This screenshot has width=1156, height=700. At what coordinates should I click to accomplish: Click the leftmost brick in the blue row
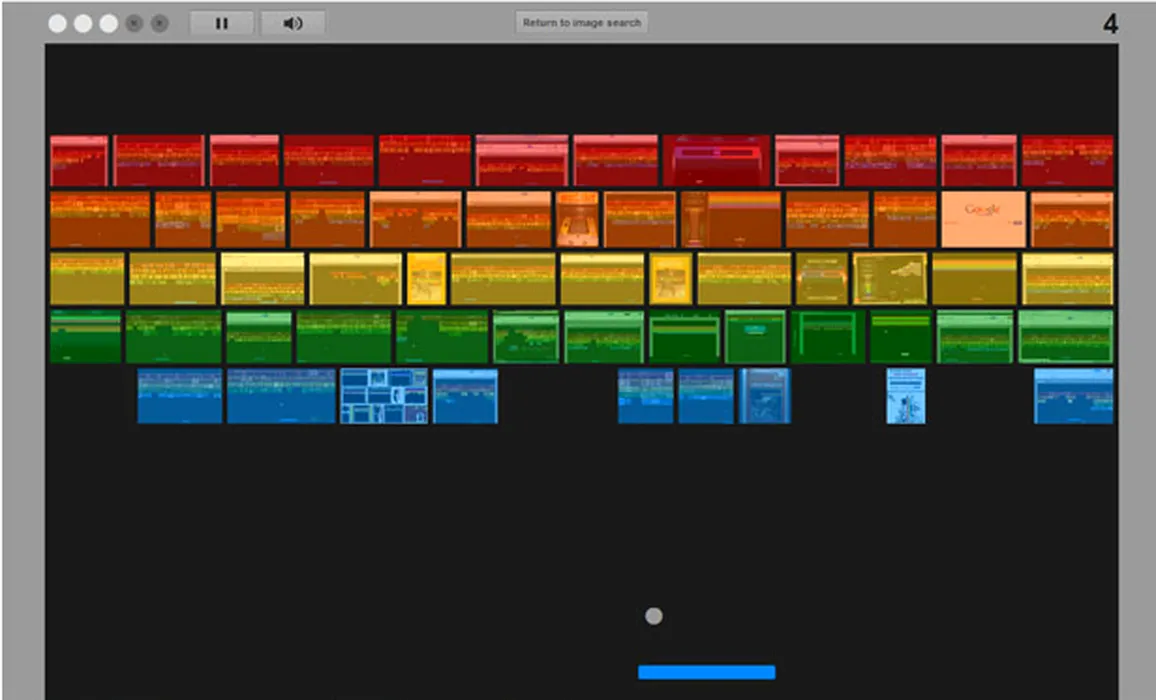[x=180, y=396]
